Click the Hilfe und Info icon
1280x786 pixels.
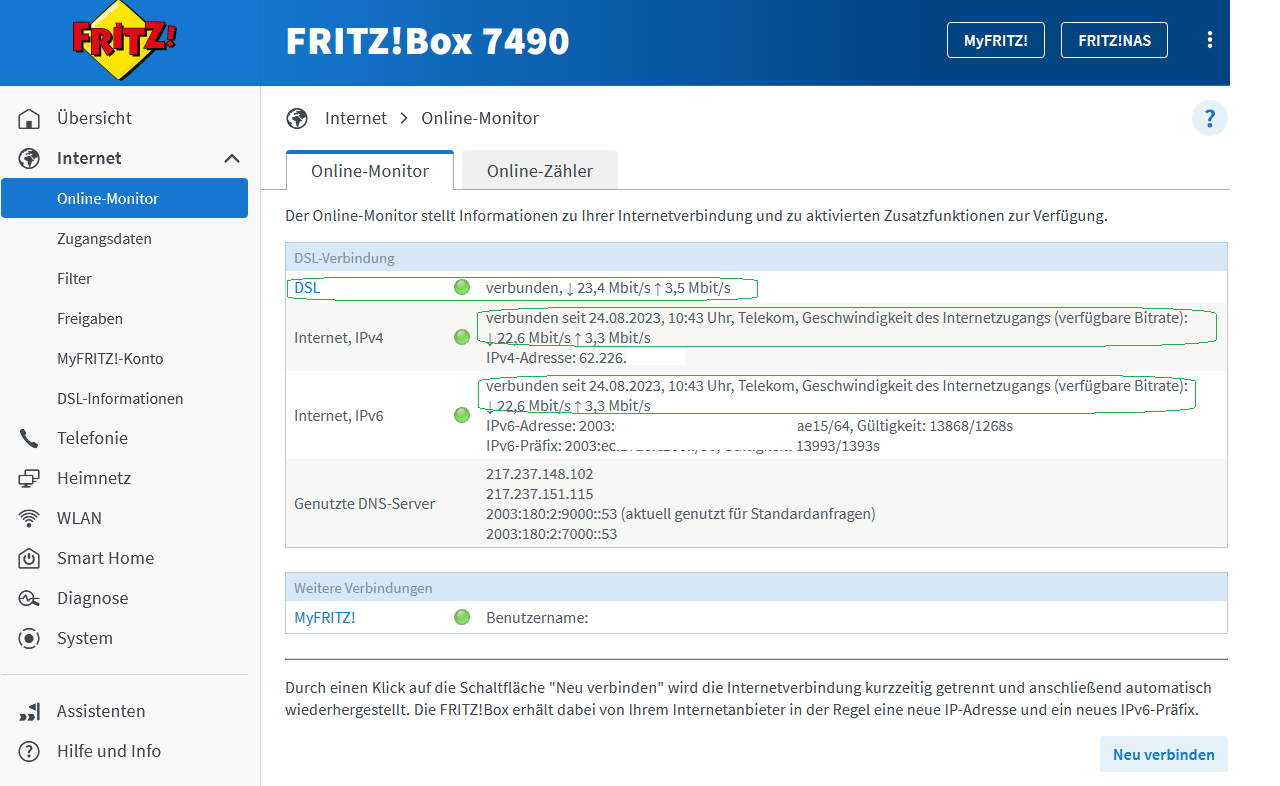[29, 751]
